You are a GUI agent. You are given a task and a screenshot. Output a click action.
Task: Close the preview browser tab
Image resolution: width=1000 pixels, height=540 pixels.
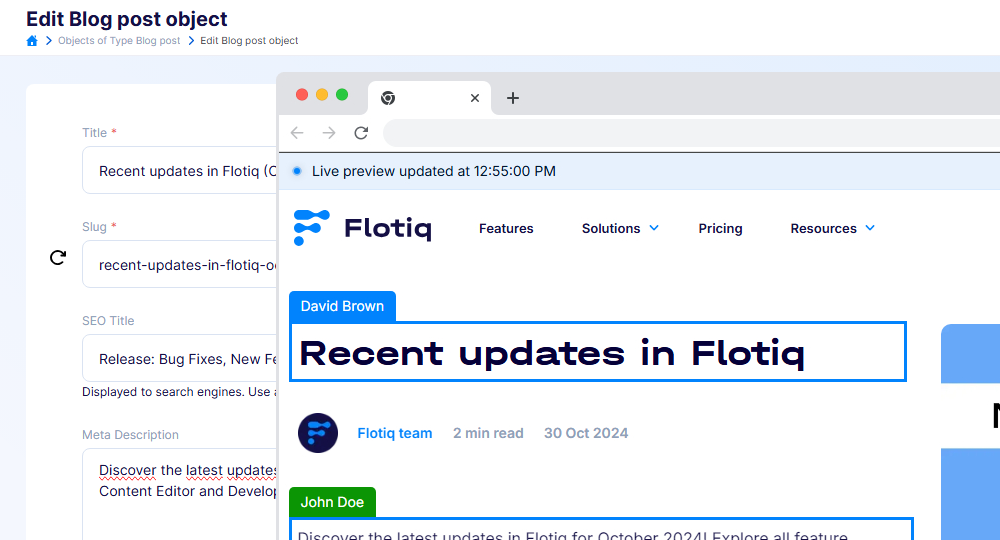click(474, 98)
